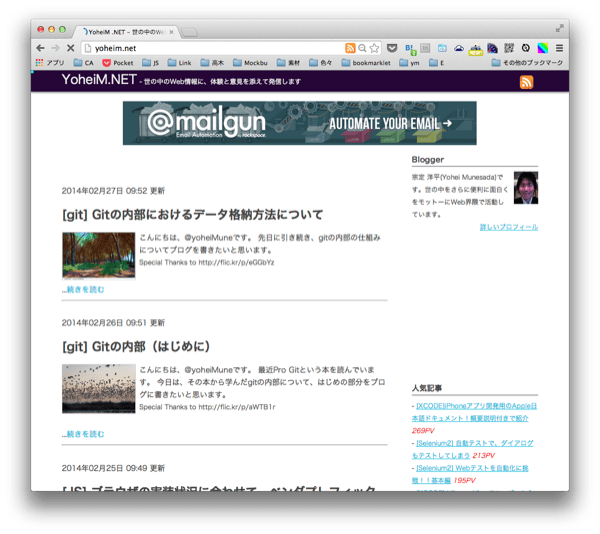Open the JS bookmarks folder
Screen dimensions: 600x534
(x=150, y=63)
